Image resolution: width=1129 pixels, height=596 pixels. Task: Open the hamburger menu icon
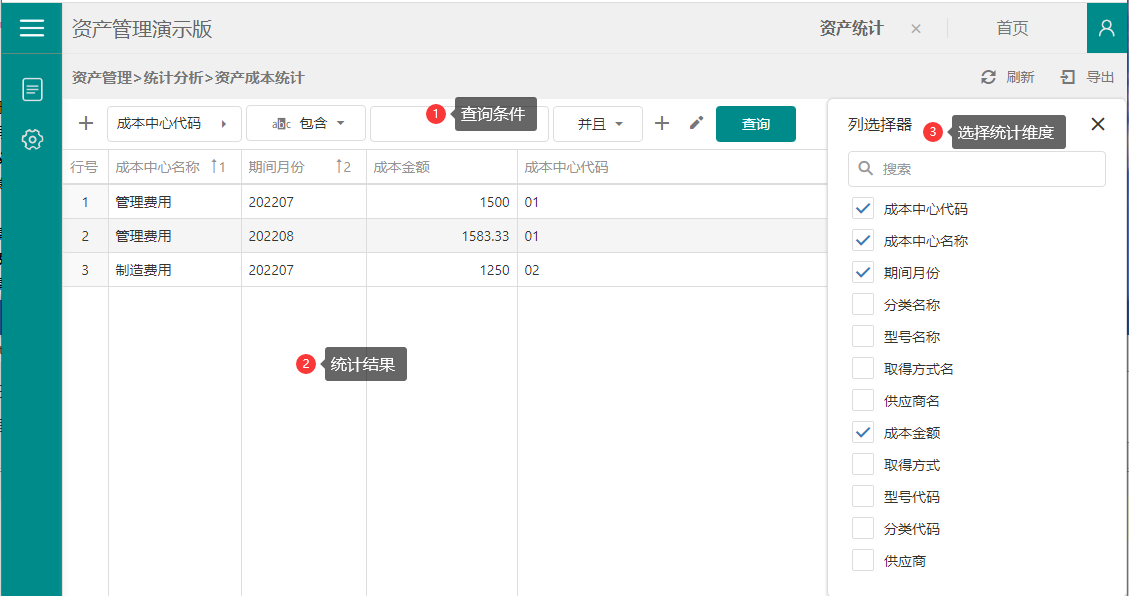tap(32, 27)
